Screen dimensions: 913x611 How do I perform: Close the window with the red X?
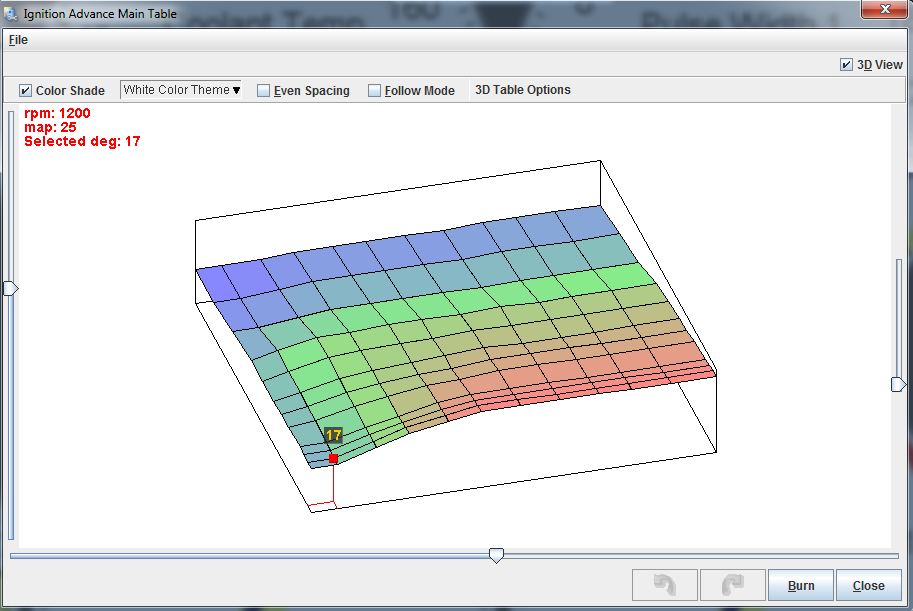coord(883,10)
